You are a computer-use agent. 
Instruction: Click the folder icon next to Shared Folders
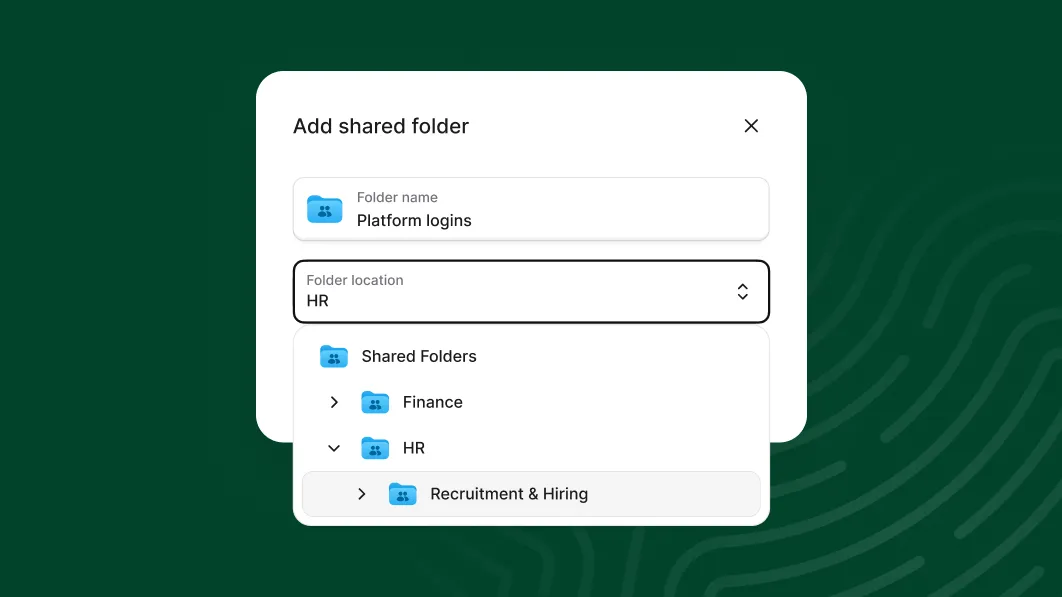coord(334,356)
